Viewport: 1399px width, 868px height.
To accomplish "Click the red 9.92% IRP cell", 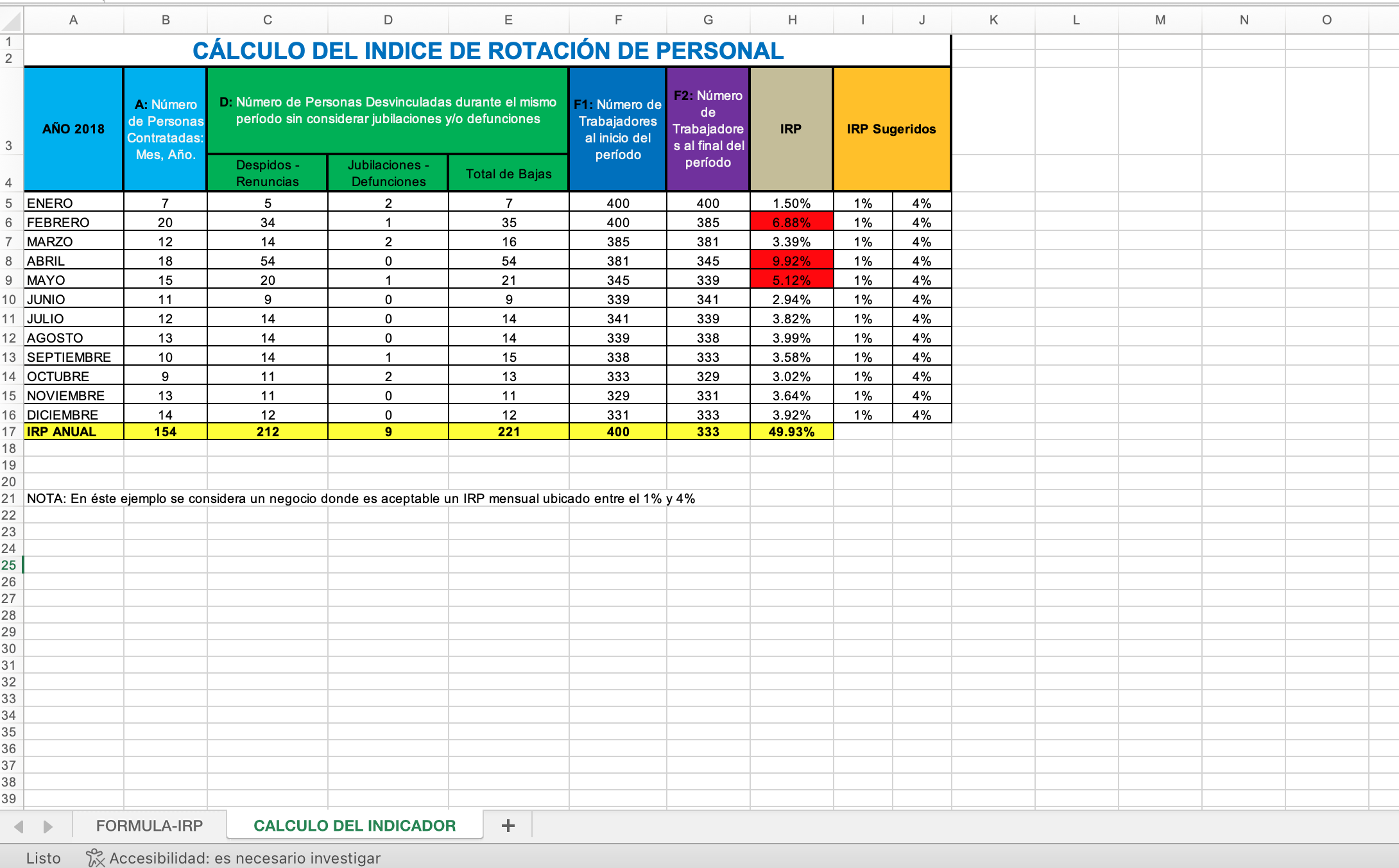I will click(x=791, y=261).
